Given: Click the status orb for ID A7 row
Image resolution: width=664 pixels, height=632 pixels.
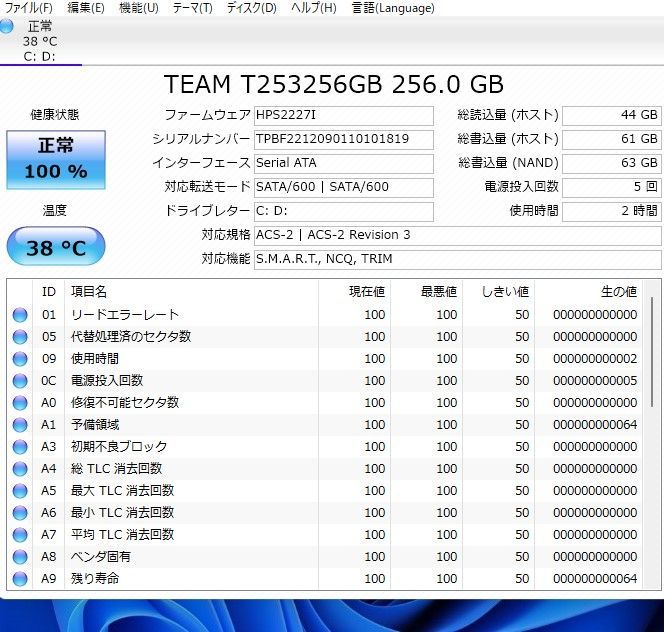Looking at the screenshot, I should tap(20, 535).
